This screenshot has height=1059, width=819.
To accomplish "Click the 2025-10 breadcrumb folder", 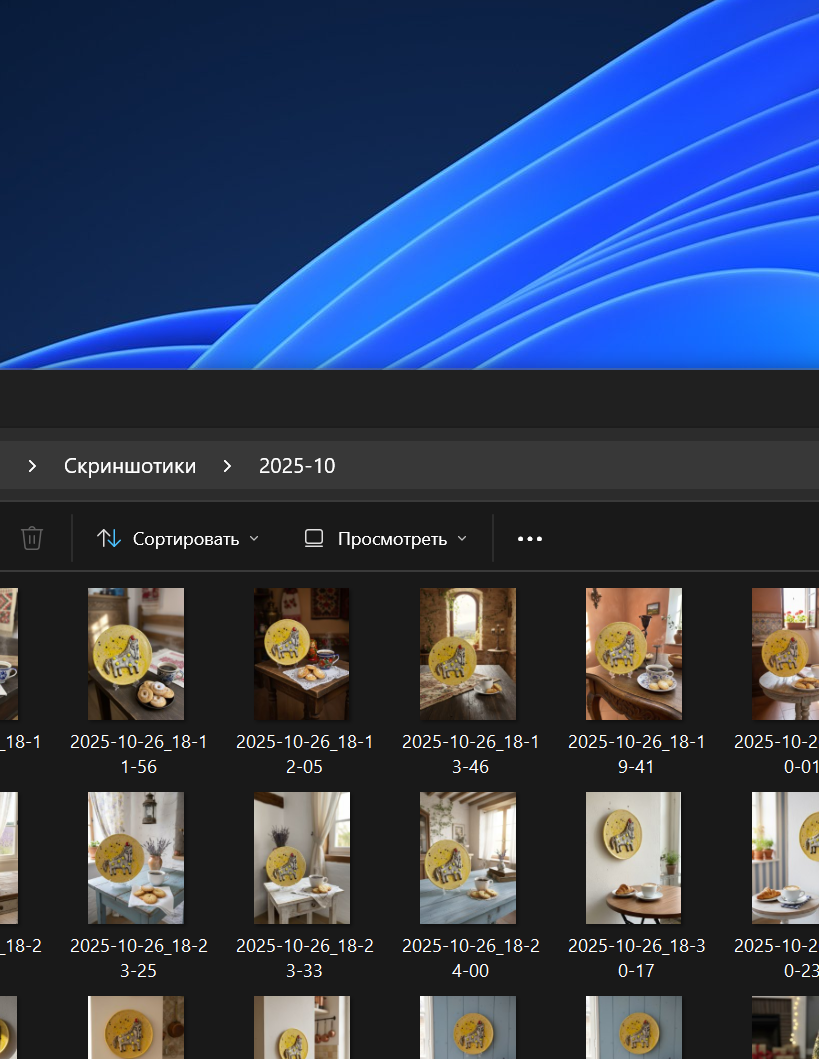I will [x=297, y=465].
